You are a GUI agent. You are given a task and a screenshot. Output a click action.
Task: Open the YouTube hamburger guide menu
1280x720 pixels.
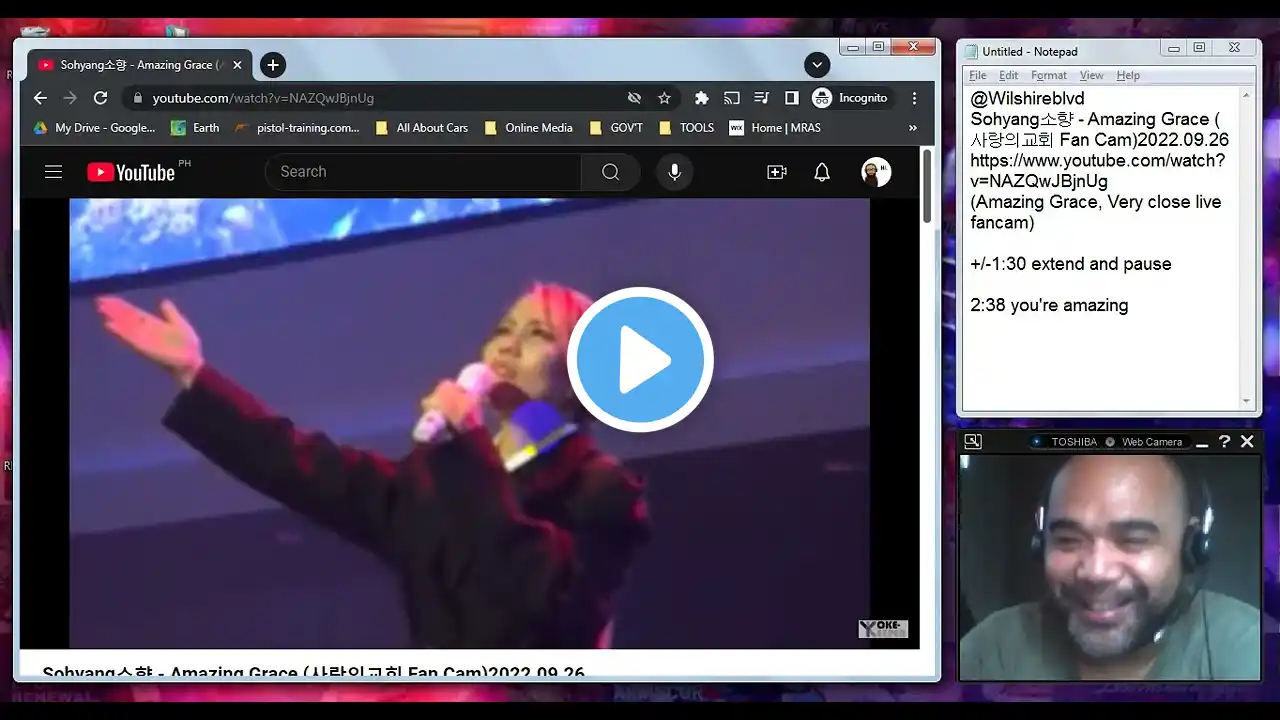pyautogui.click(x=54, y=172)
